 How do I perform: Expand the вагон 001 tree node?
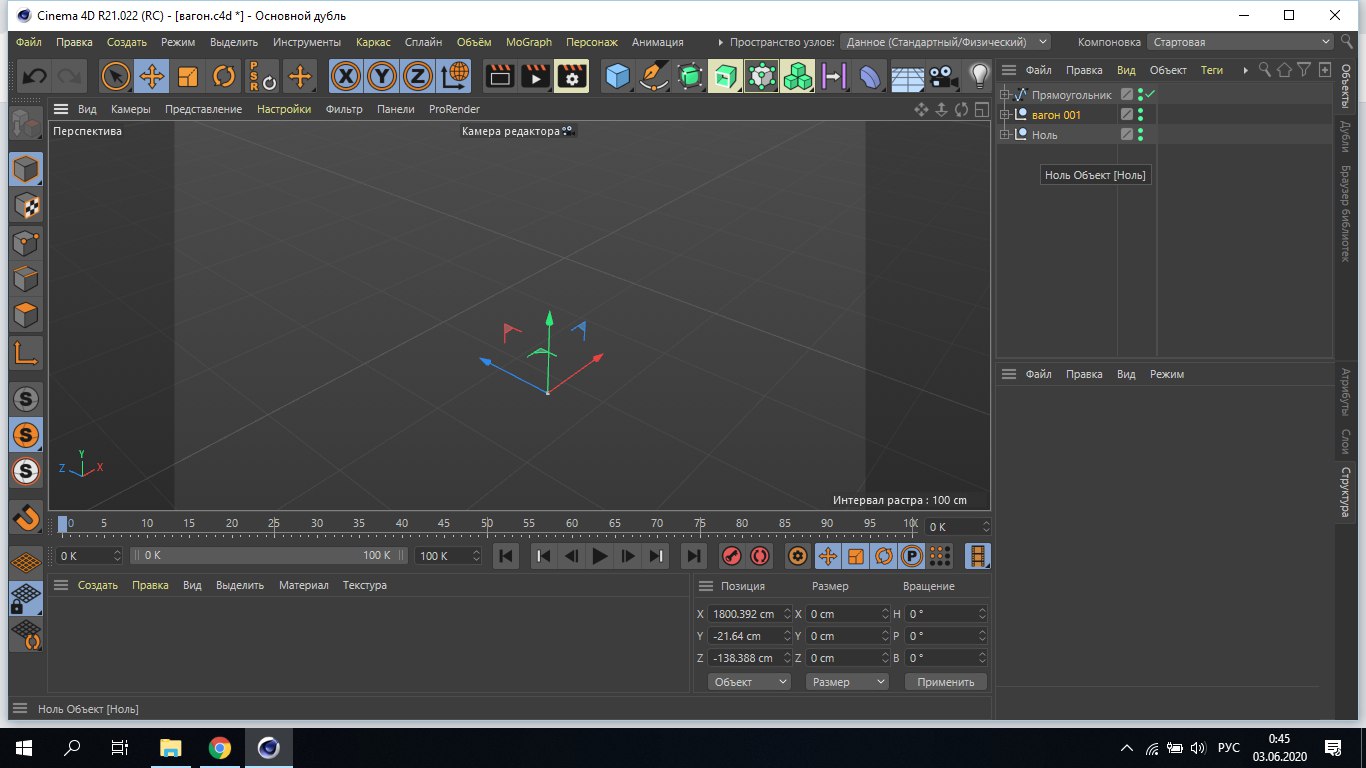(1005, 115)
